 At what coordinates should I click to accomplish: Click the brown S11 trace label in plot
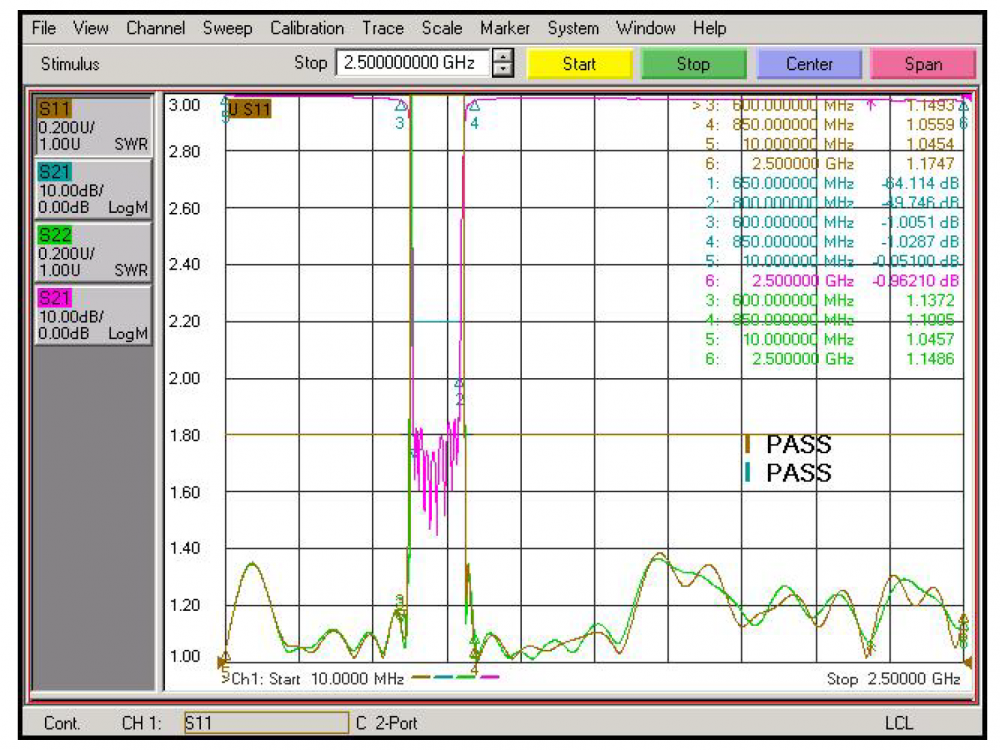click(x=248, y=109)
